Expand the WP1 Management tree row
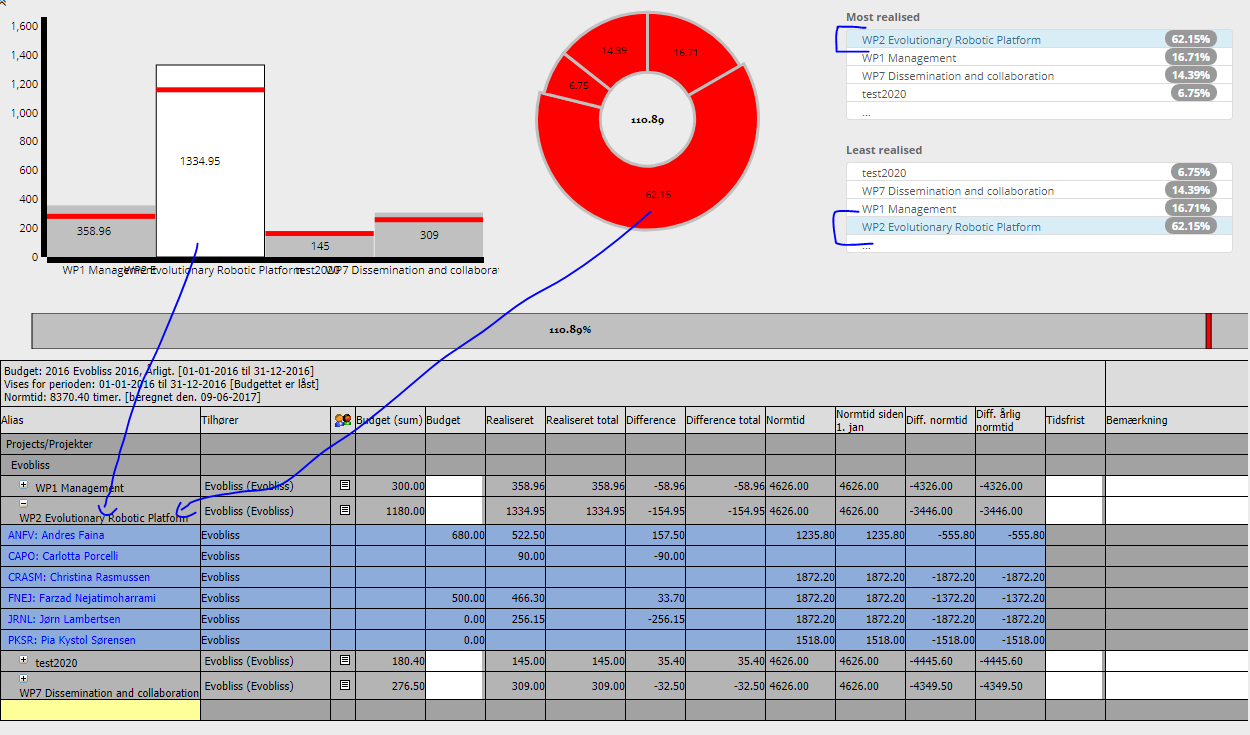Screen dimensions: 1250x735 (22, 486)
